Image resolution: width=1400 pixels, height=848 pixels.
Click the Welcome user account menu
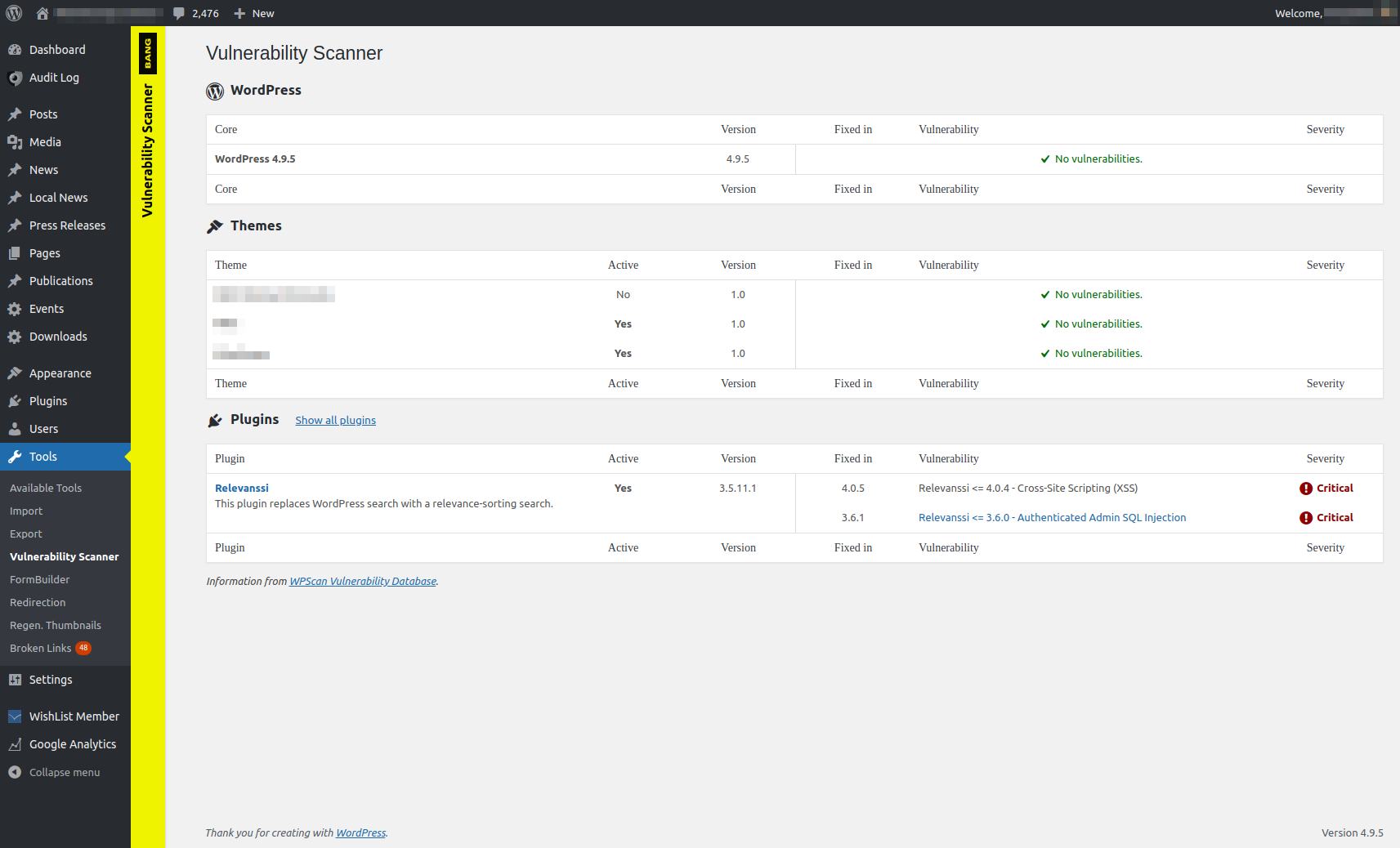1335,13
